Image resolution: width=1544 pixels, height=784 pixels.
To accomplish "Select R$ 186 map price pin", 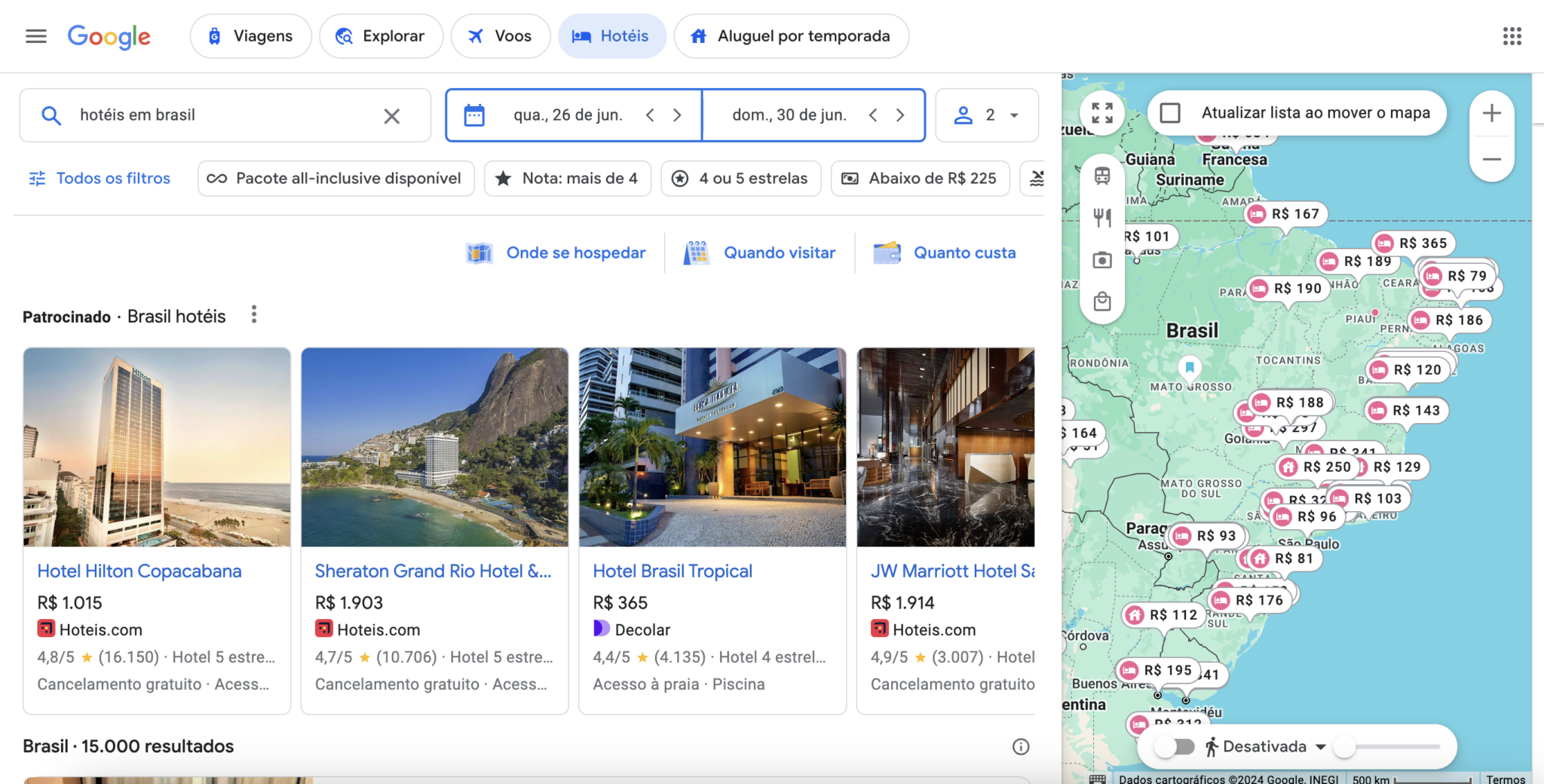I will (x=1449, y=320).
